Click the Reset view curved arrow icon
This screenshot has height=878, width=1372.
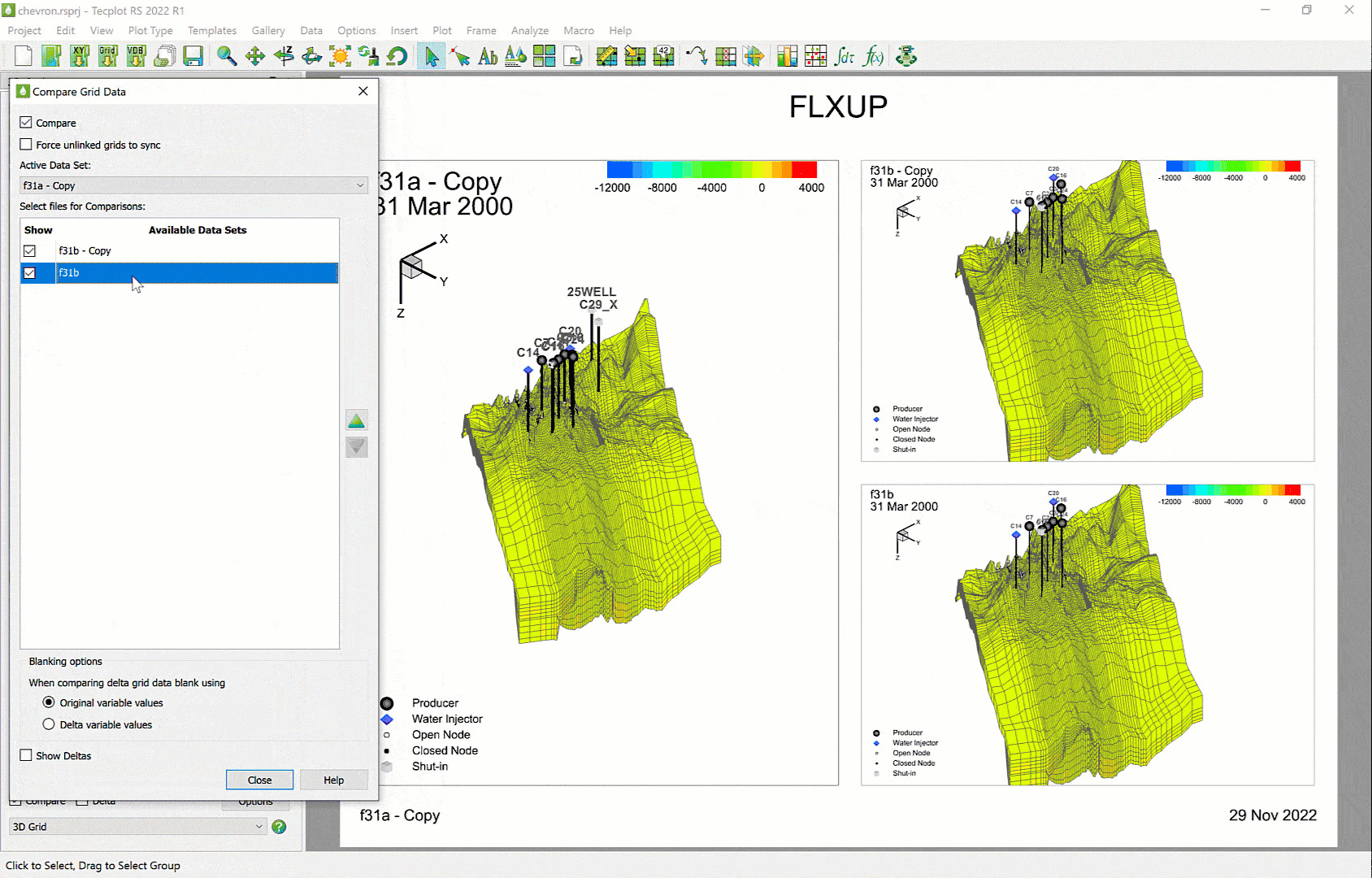click(x=397, y=56)
